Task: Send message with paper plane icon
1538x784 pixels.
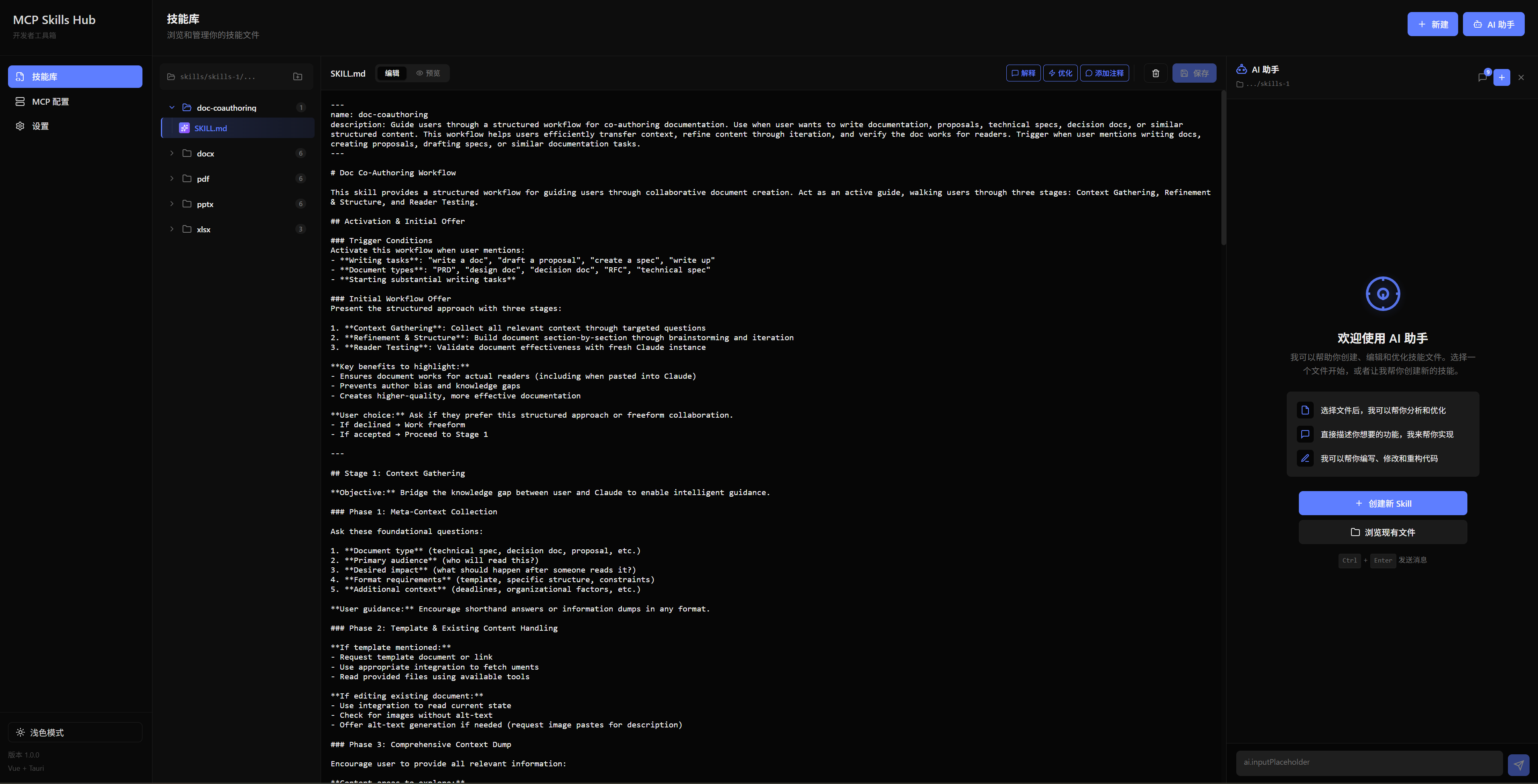Action: [1518, 764]
